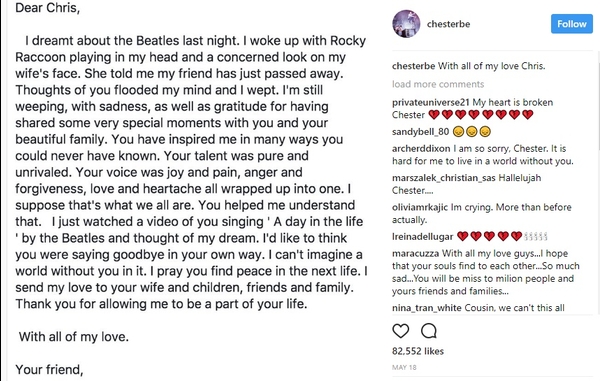Open oliviamrkajic commenter profile
Image resolution: width=600 pixels, height=381 pixels.
tap(420, 207)
